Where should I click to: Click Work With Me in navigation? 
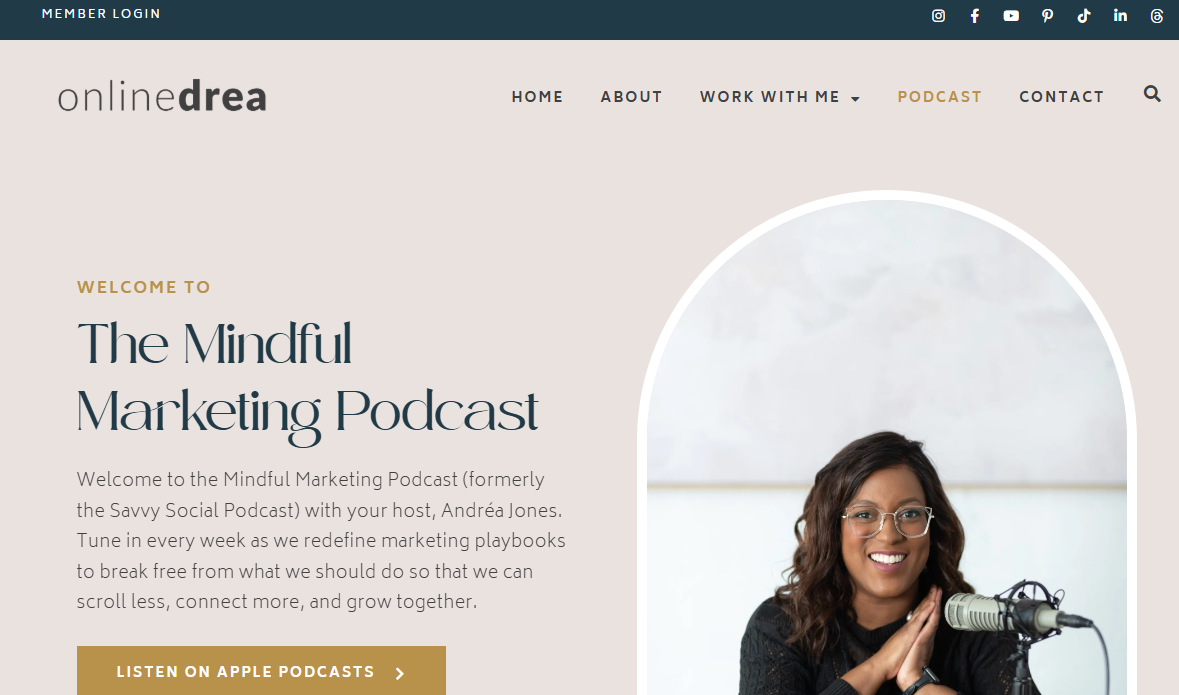tap(770, 97)
